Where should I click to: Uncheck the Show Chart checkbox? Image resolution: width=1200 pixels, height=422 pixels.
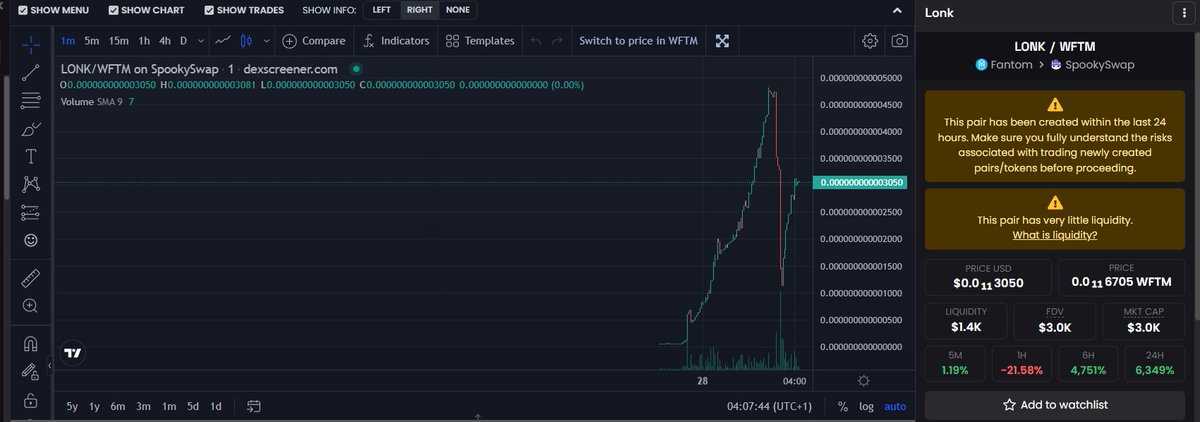pos(112,10)
